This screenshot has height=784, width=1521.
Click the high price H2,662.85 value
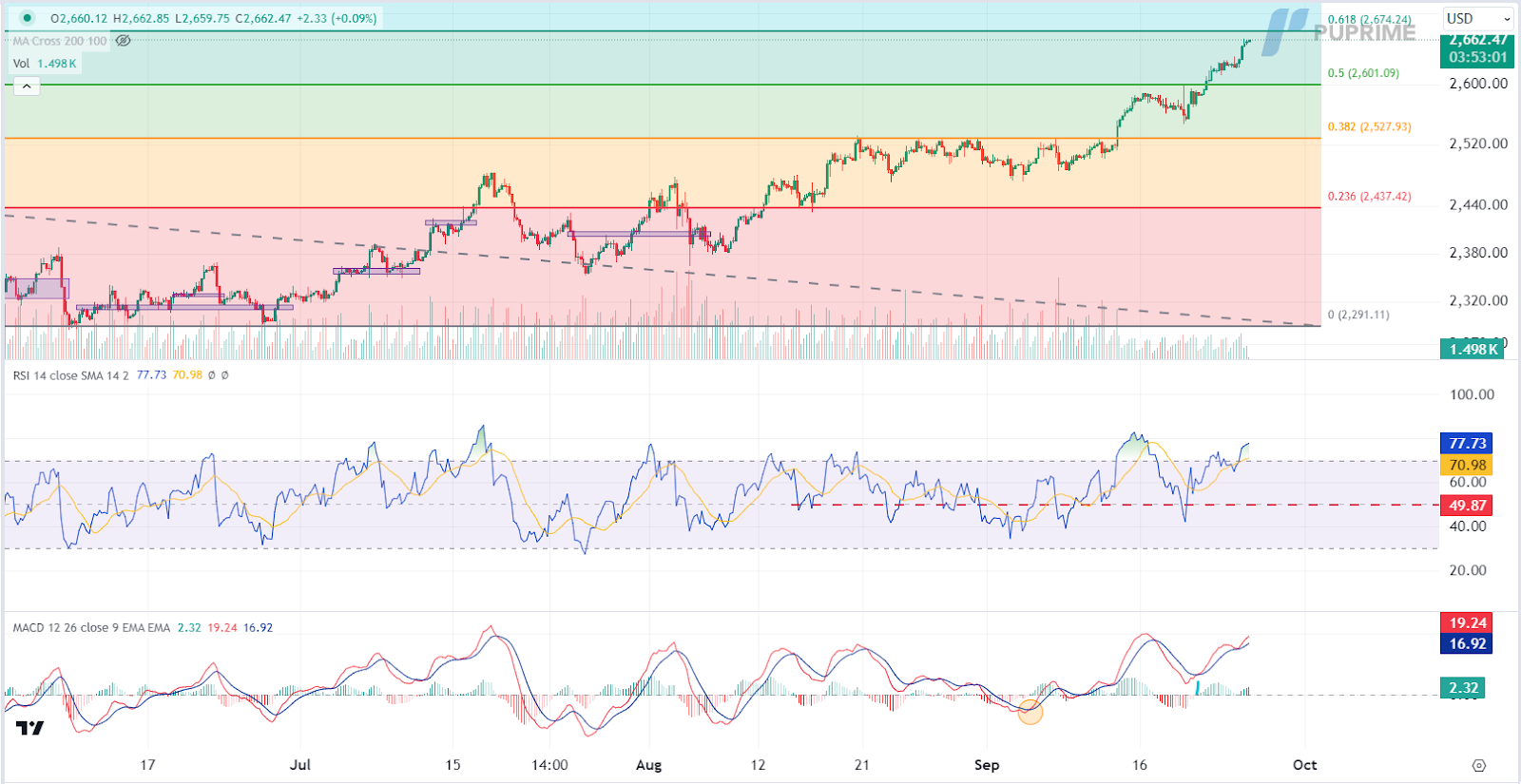[141, 18]
